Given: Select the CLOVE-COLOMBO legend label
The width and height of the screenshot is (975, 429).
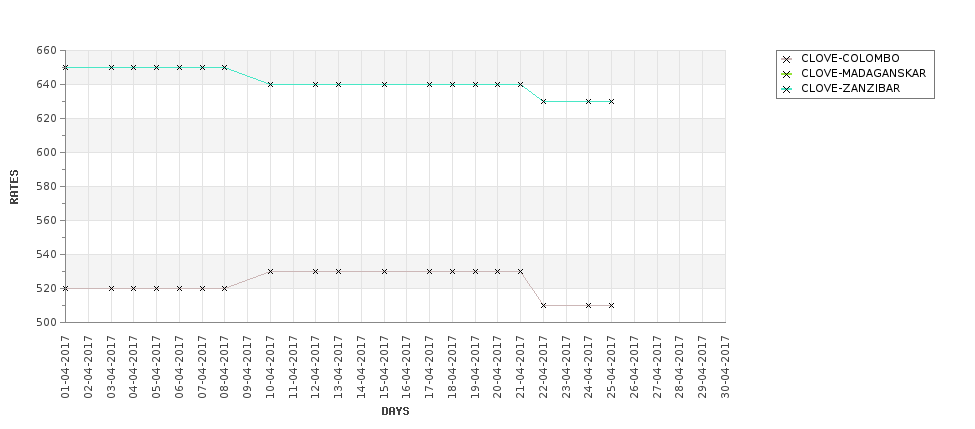Looking at the screenshot, I should pos(850,58).
